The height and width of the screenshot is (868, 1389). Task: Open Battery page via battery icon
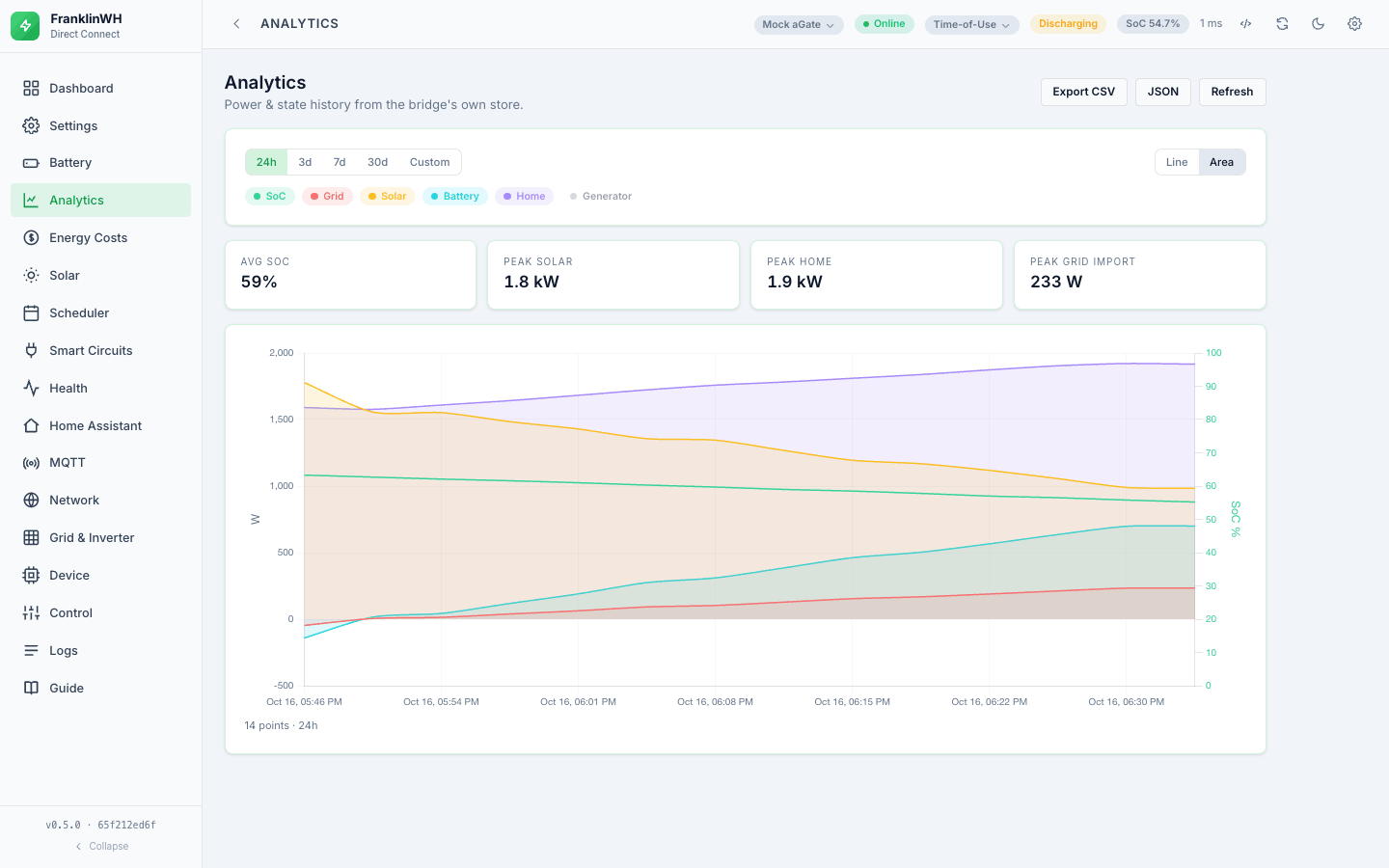pyautogui.click(x=31, y=163)
